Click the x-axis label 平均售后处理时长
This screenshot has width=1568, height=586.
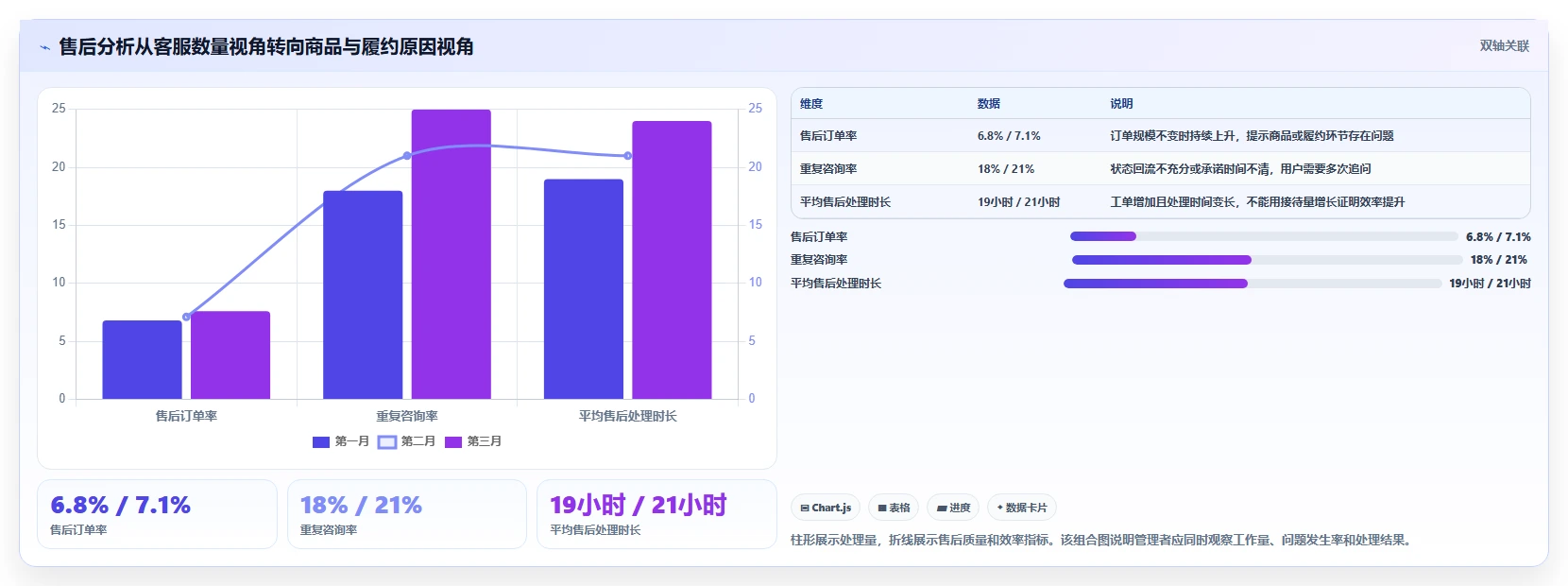point(628,416)
